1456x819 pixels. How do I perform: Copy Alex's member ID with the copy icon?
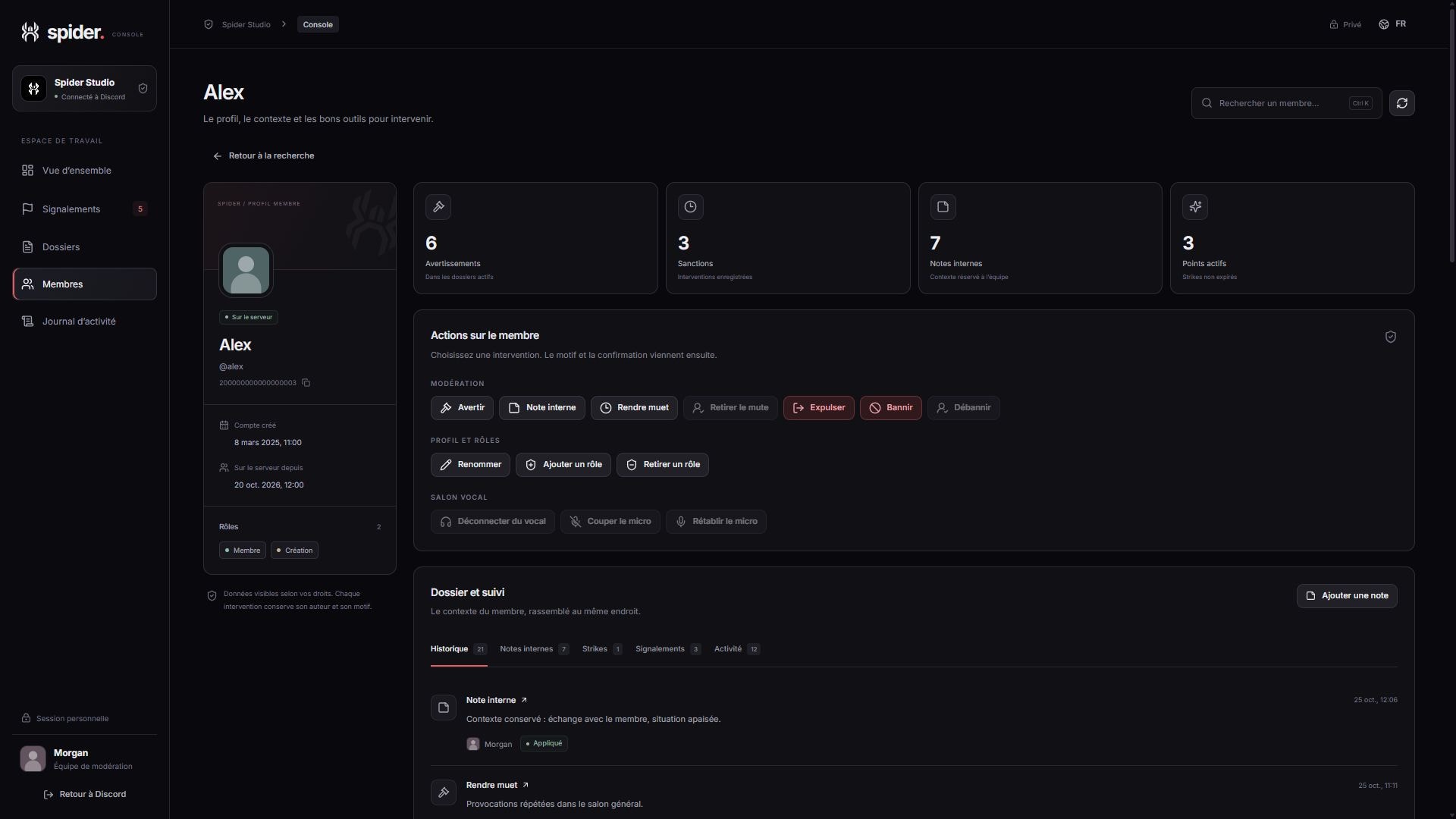[x=306, y=383]
